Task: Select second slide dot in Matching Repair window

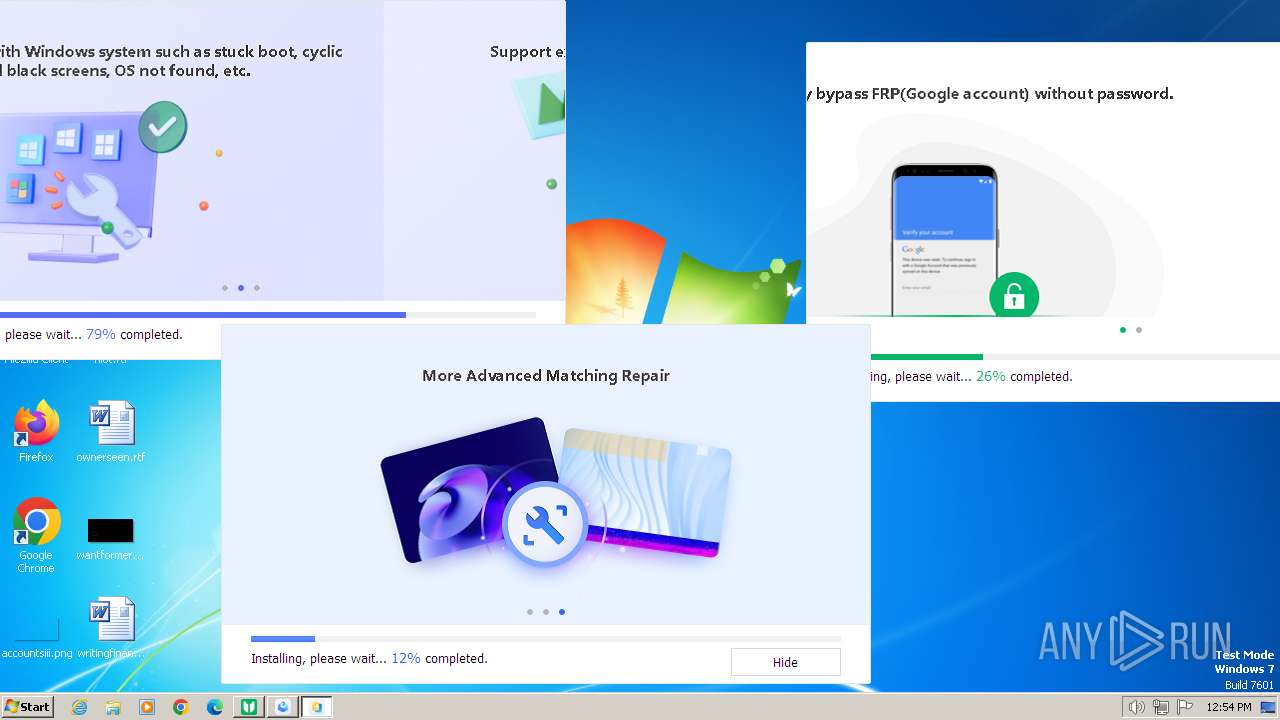Action: click(546, 612)
